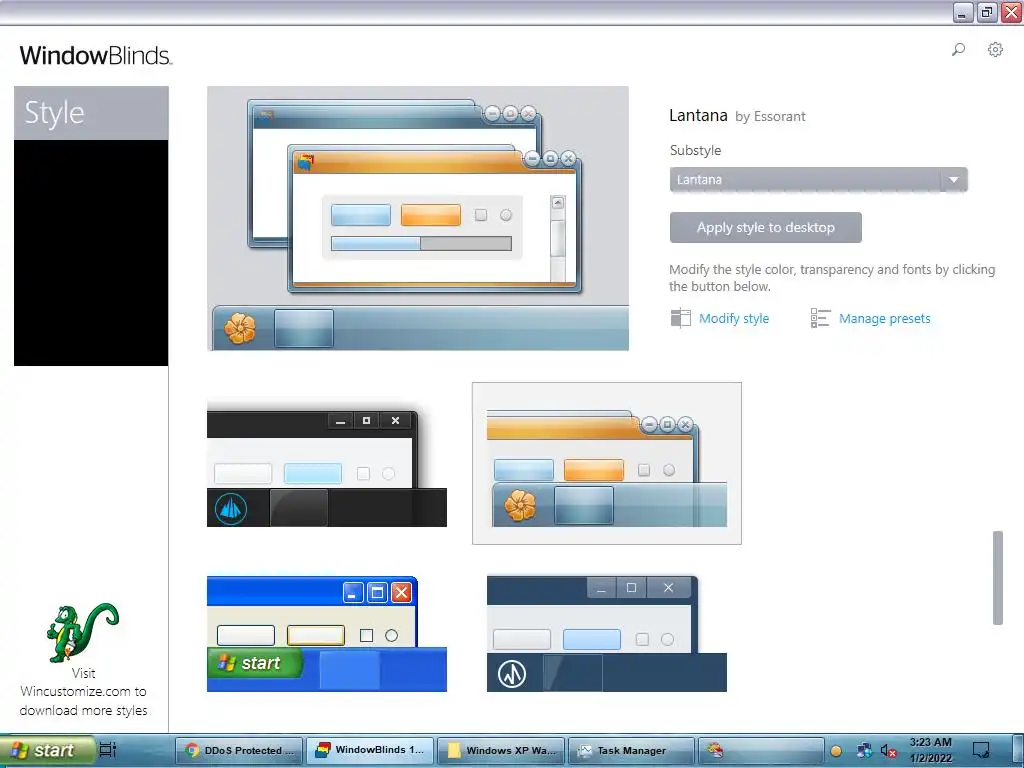Open the Manage presets link
Image resolution: width=1024 pixels, height=768 pixels.
(x=884, y=319)
